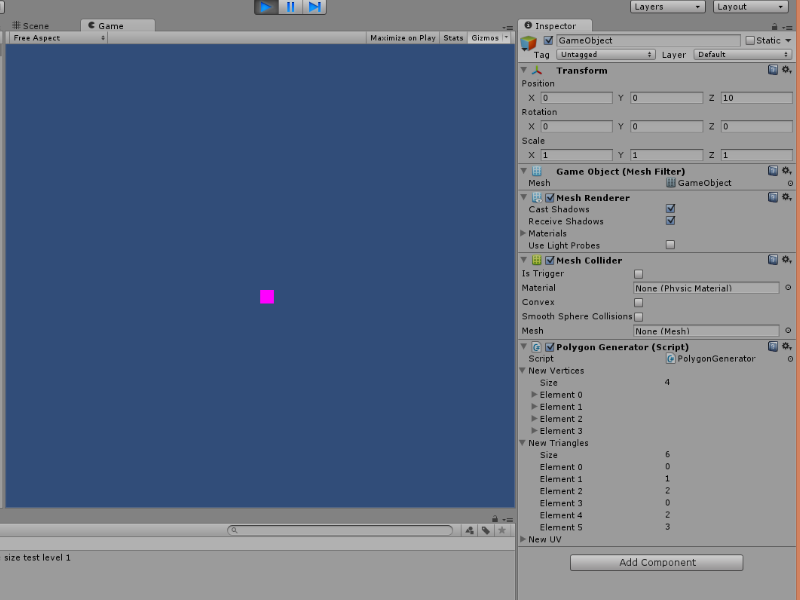Open the Gizmos dropdown arrow
This screenshot has height=600, width=800.
tap(506, 38)
